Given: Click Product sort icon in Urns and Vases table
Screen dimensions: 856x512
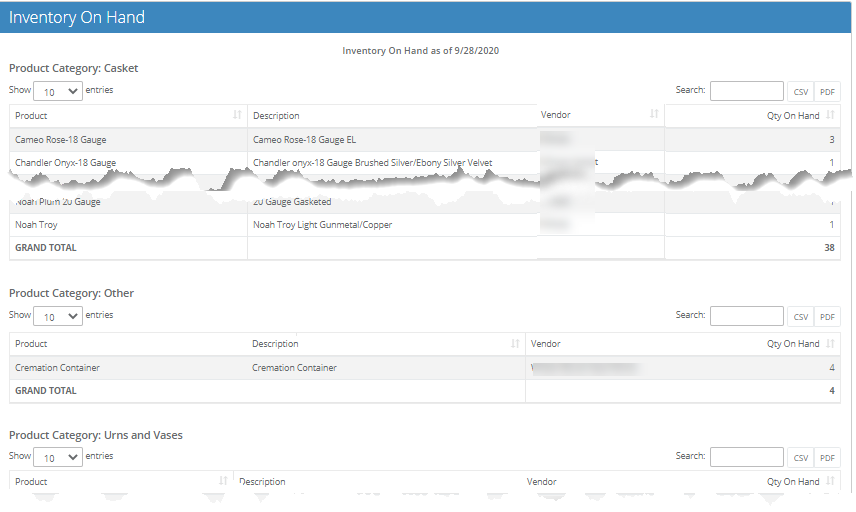Looking at the screenshot, I should [x=223, y=482].
